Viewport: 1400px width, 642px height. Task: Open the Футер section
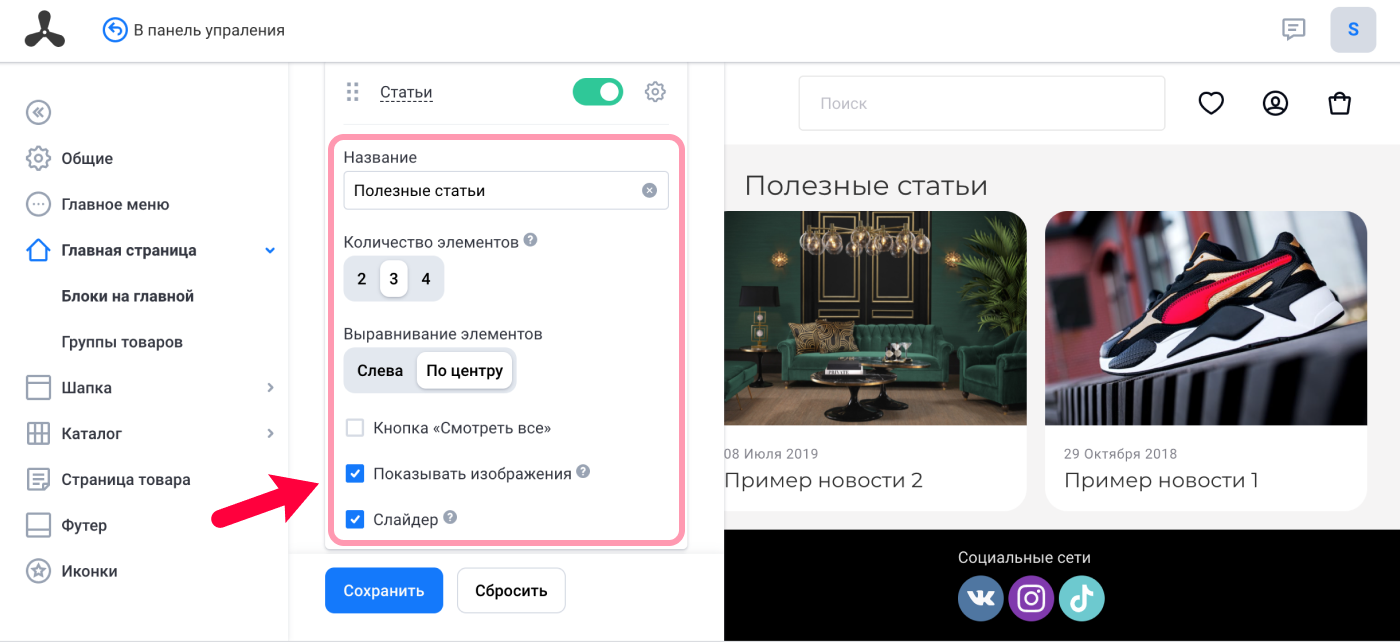coord(84,526)
